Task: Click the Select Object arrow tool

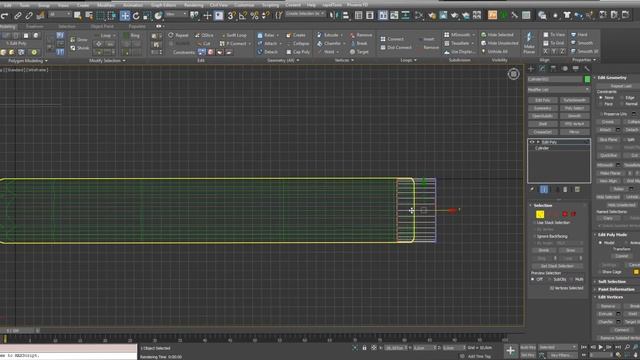Action: pyautogui.click(x=77, y=16)
